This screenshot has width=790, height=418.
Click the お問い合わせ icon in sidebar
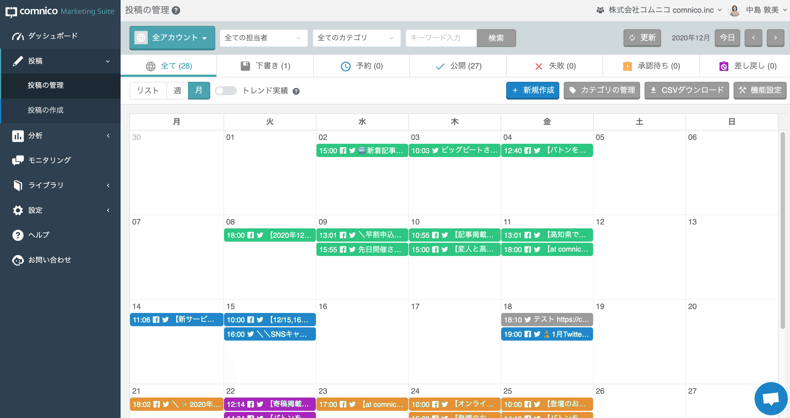(x=18, y=260)
